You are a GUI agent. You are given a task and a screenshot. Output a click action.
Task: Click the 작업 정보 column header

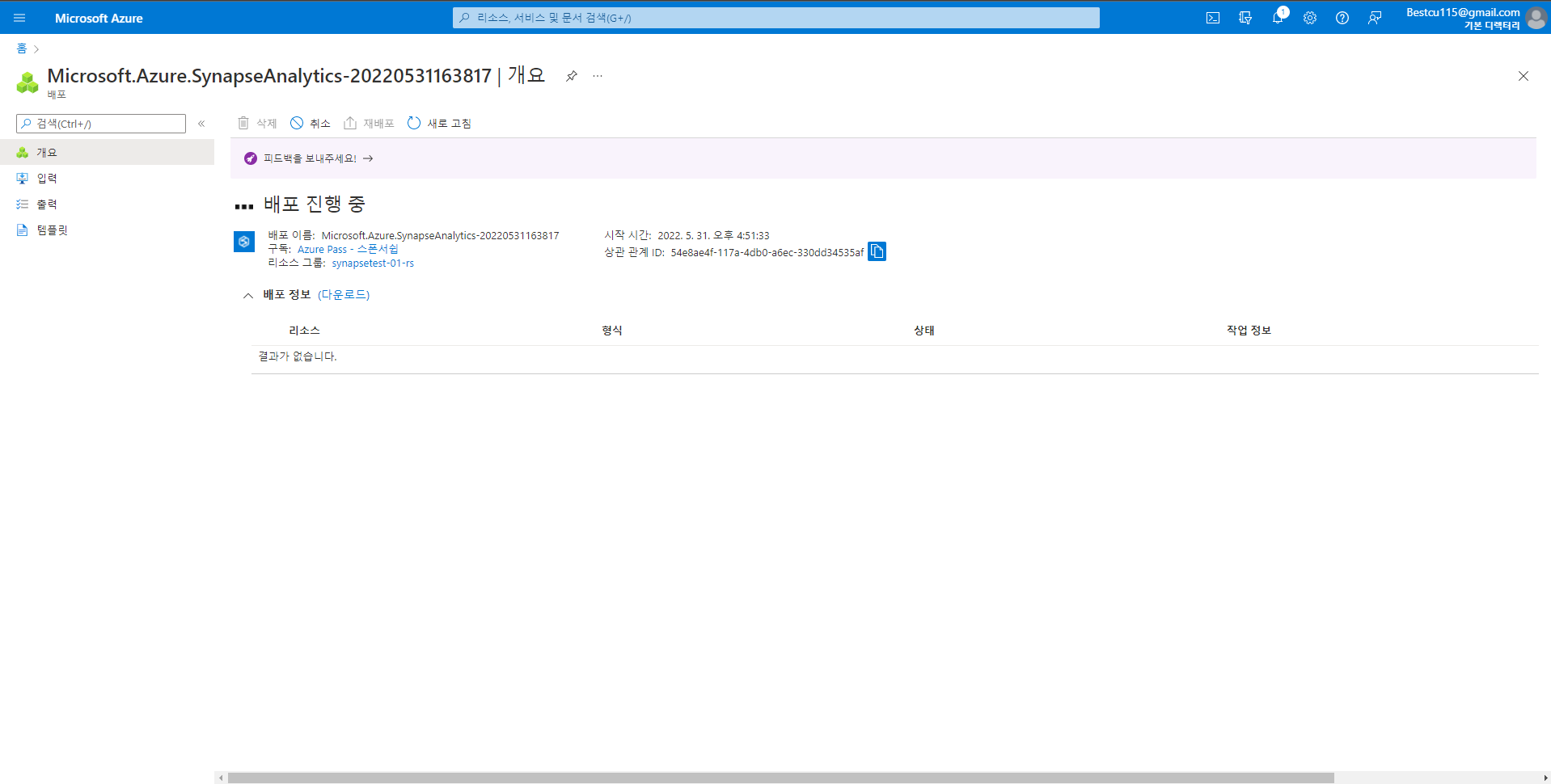coord(1249,330)
